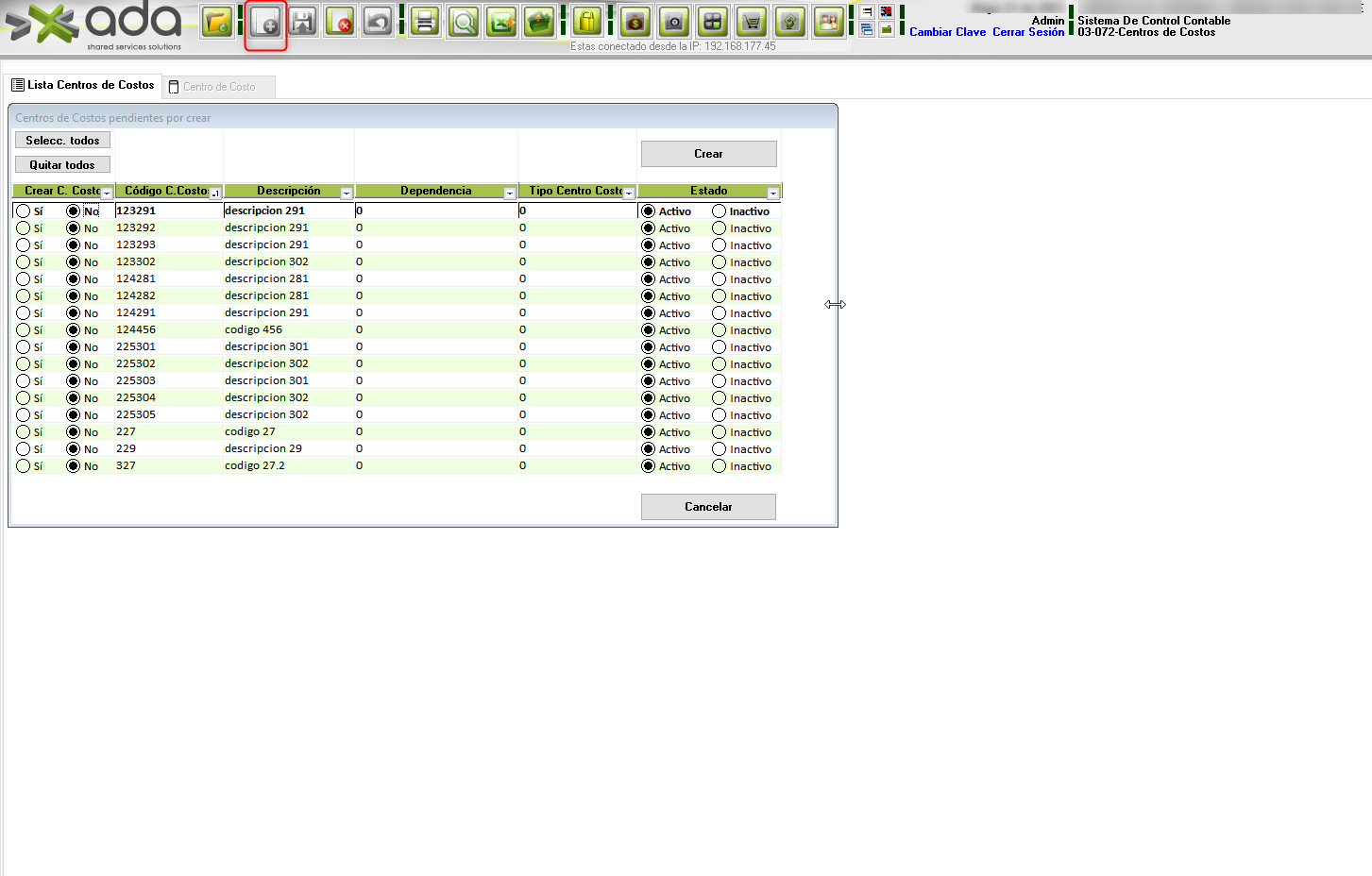Click the Selecc. todos button
The width and height of the screenshot is (1372, 876).
point(62,140)
